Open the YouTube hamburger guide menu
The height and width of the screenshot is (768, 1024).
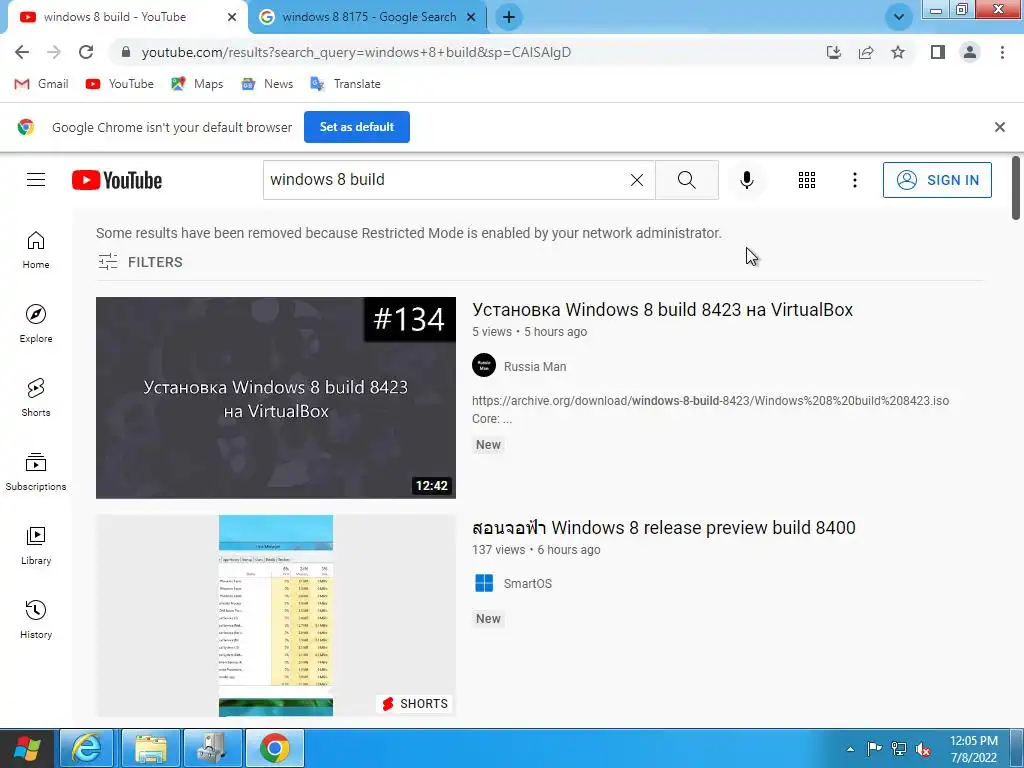click(36, 180)
